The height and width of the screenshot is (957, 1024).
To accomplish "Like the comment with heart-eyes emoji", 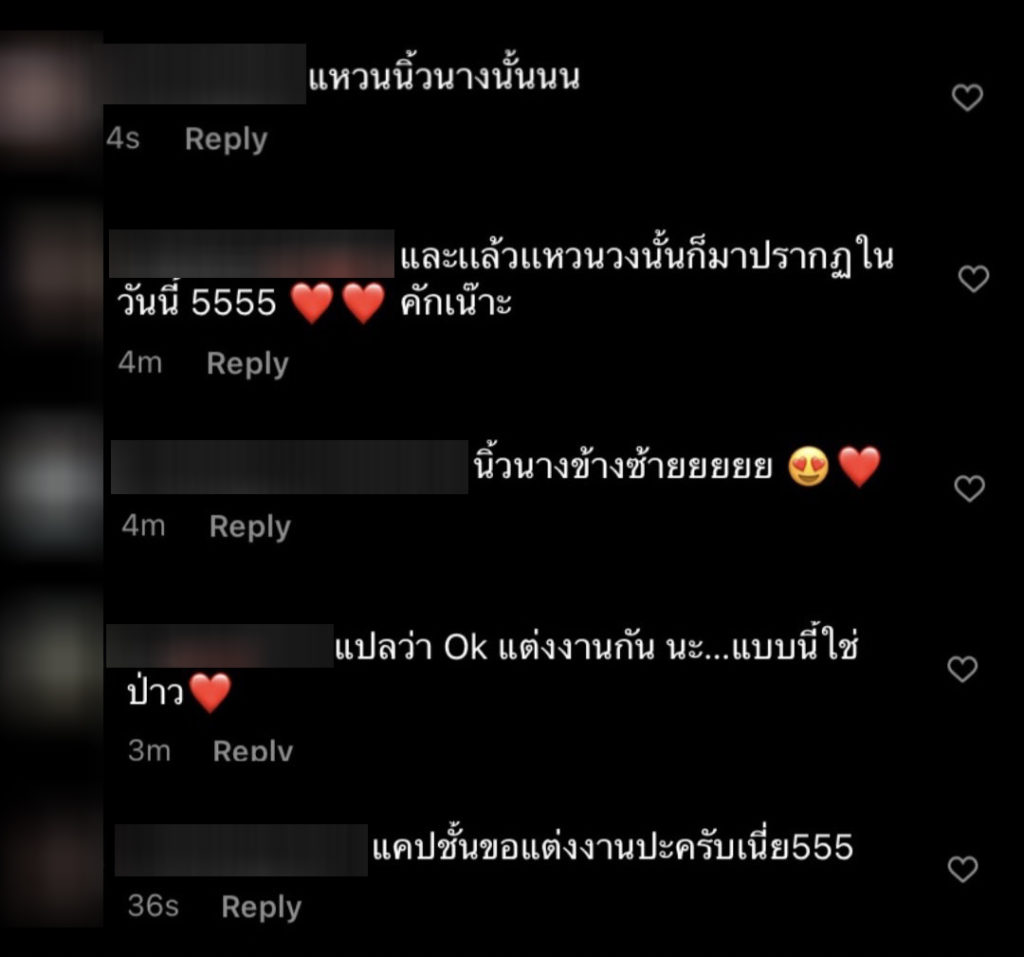I will pos(969,489).
